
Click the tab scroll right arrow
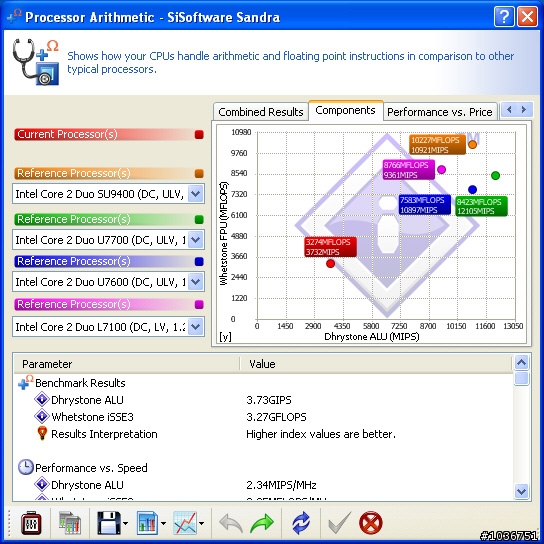point(524,110)
